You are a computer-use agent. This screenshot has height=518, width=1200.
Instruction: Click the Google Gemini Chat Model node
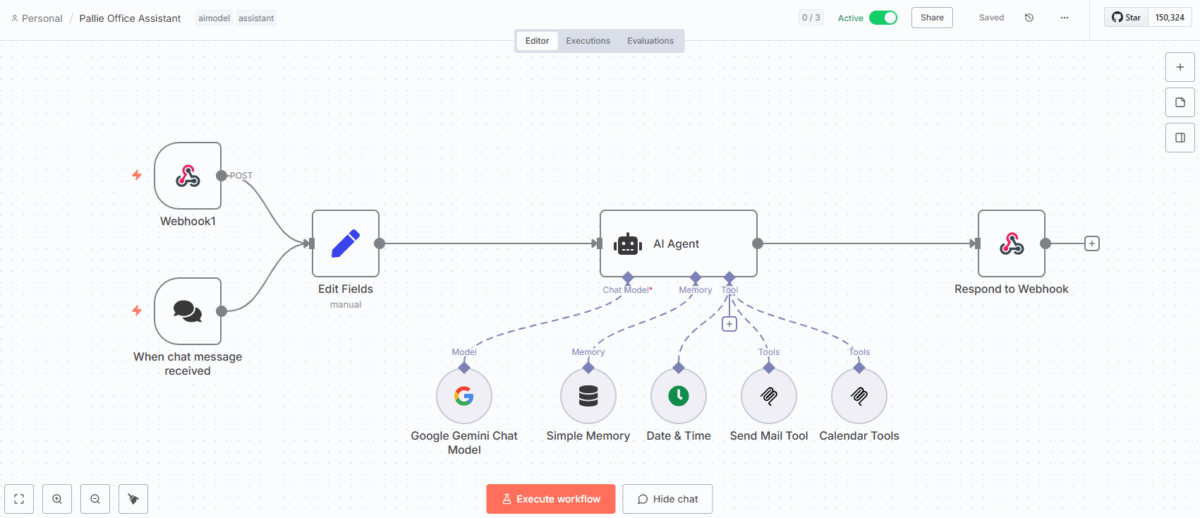[464, 396]
